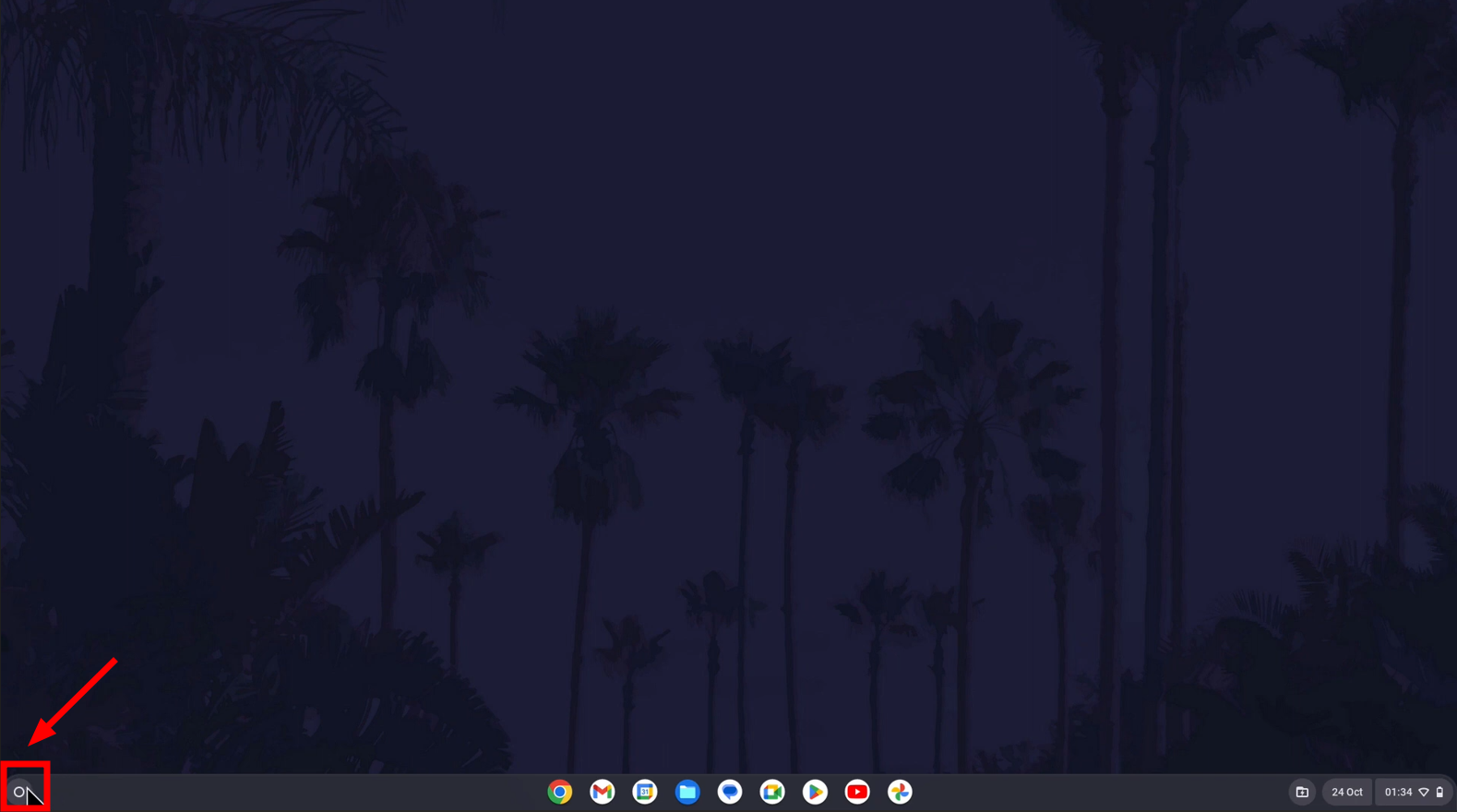Click the Wi-Fi signal icon
This screenshot has height=812, width=1457.
[1424, 792]
